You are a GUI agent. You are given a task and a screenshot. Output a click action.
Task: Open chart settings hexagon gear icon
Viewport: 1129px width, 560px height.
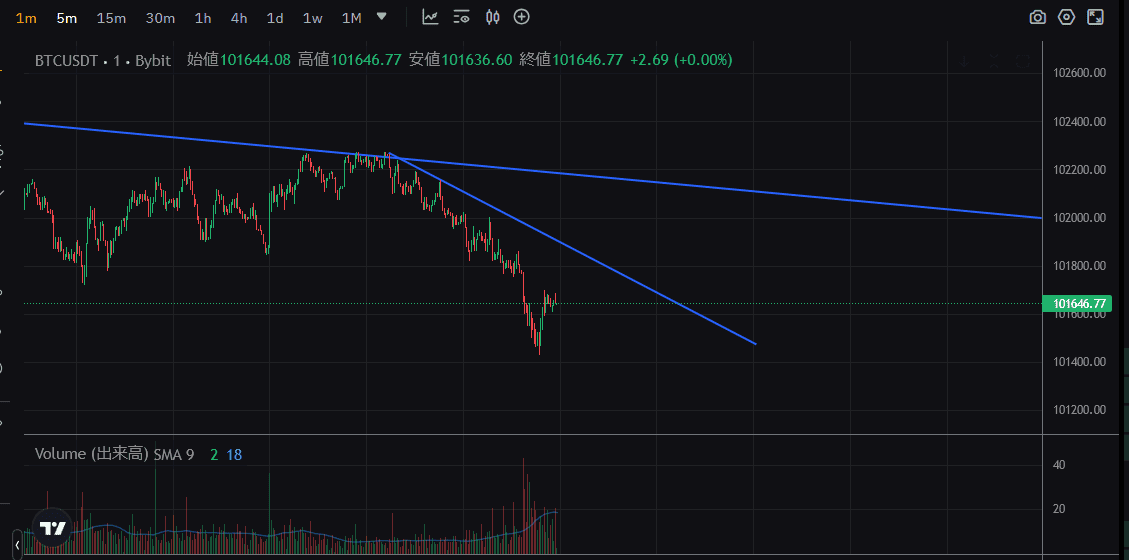pyautogui.click(x=1067, y=17)
